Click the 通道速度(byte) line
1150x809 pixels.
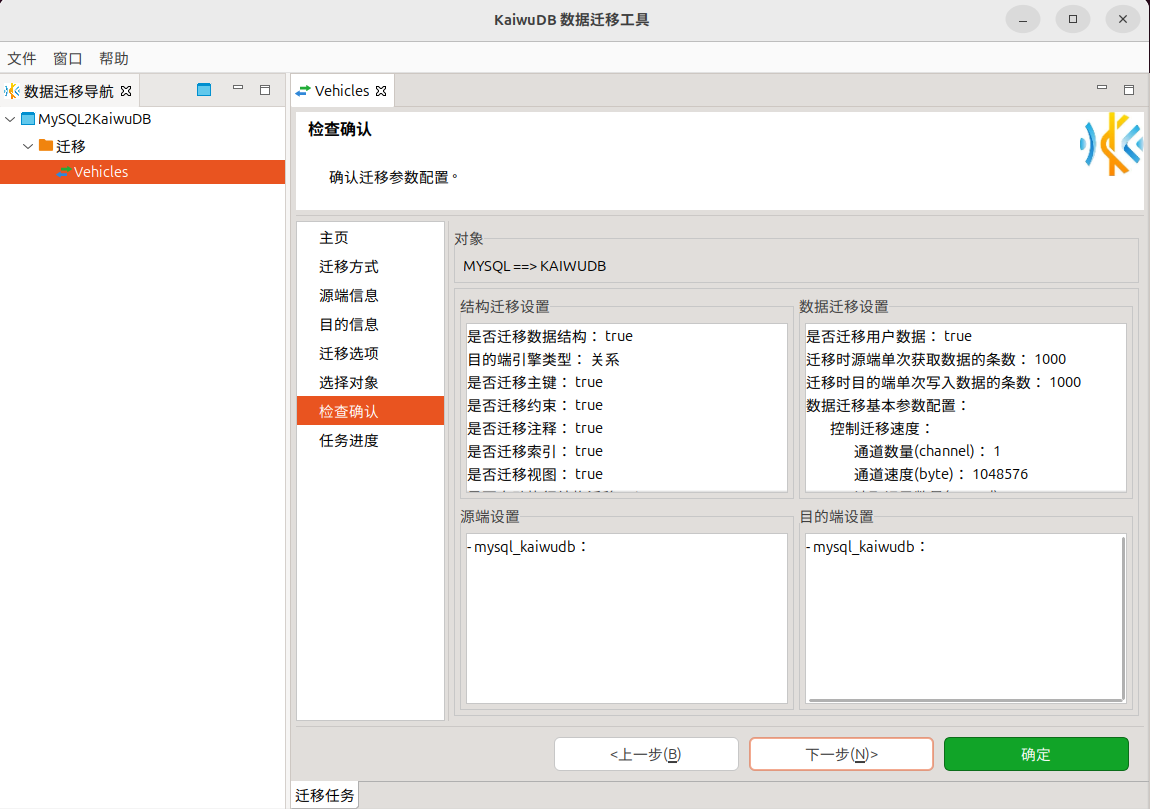click(940, 474)
